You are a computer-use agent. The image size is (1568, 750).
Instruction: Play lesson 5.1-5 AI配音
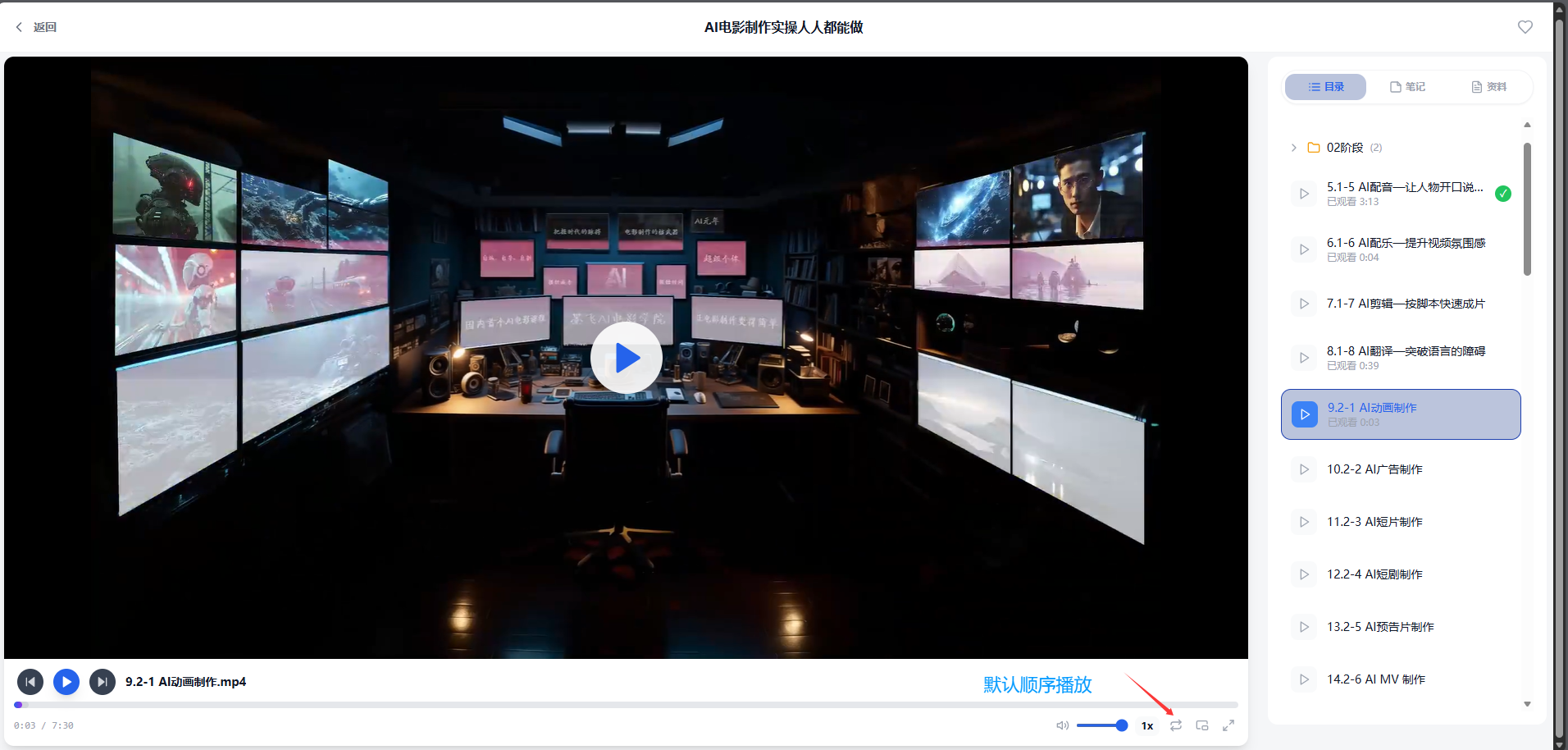click(x=1304, y=194)
